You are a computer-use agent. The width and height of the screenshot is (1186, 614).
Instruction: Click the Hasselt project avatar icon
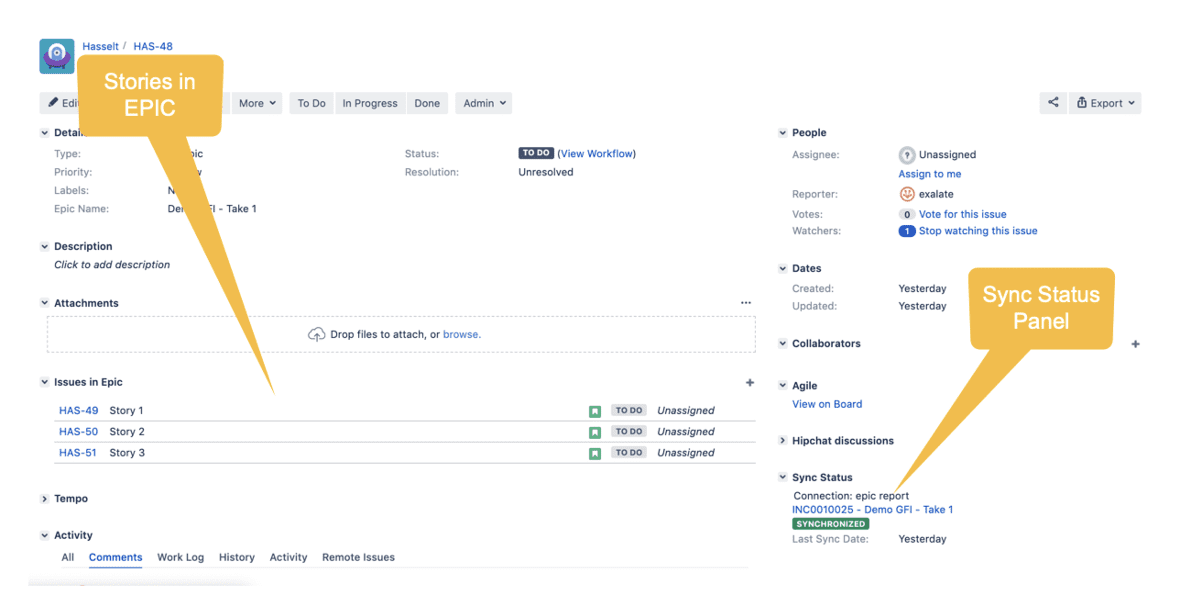click(56, 56)
